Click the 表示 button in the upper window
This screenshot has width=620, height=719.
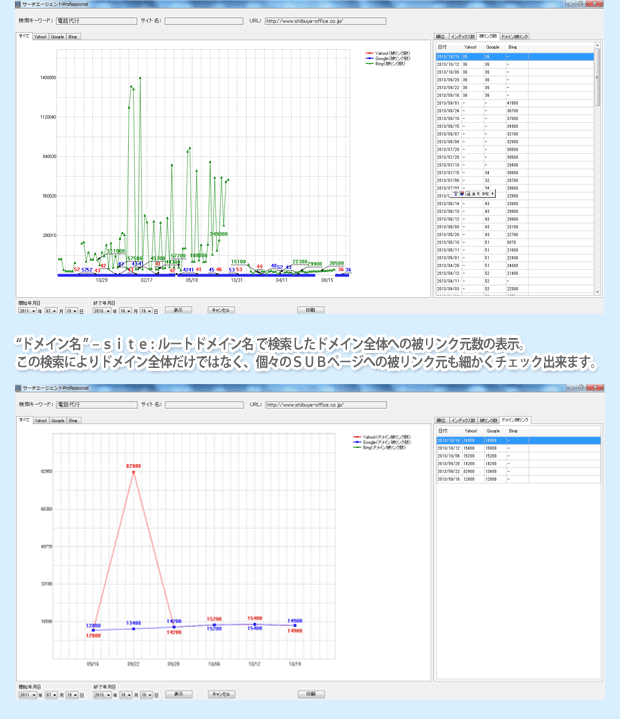click(x=178, y=310)
